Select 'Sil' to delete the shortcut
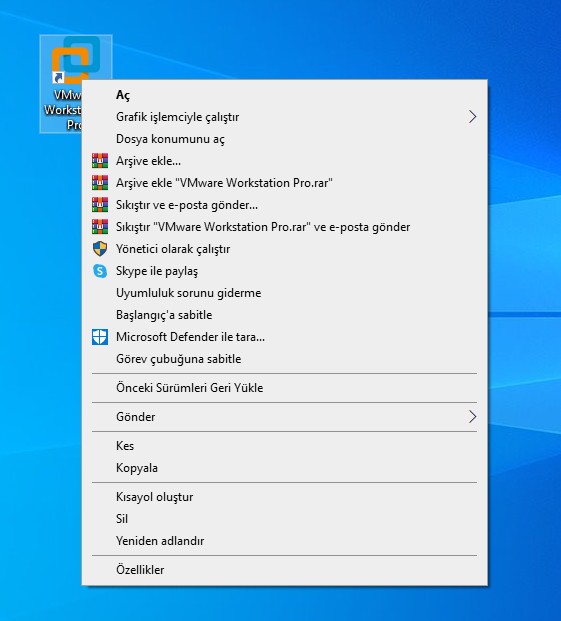Image resolution: width=561 pixels, height=621 pixels. (x=284, y=519)
